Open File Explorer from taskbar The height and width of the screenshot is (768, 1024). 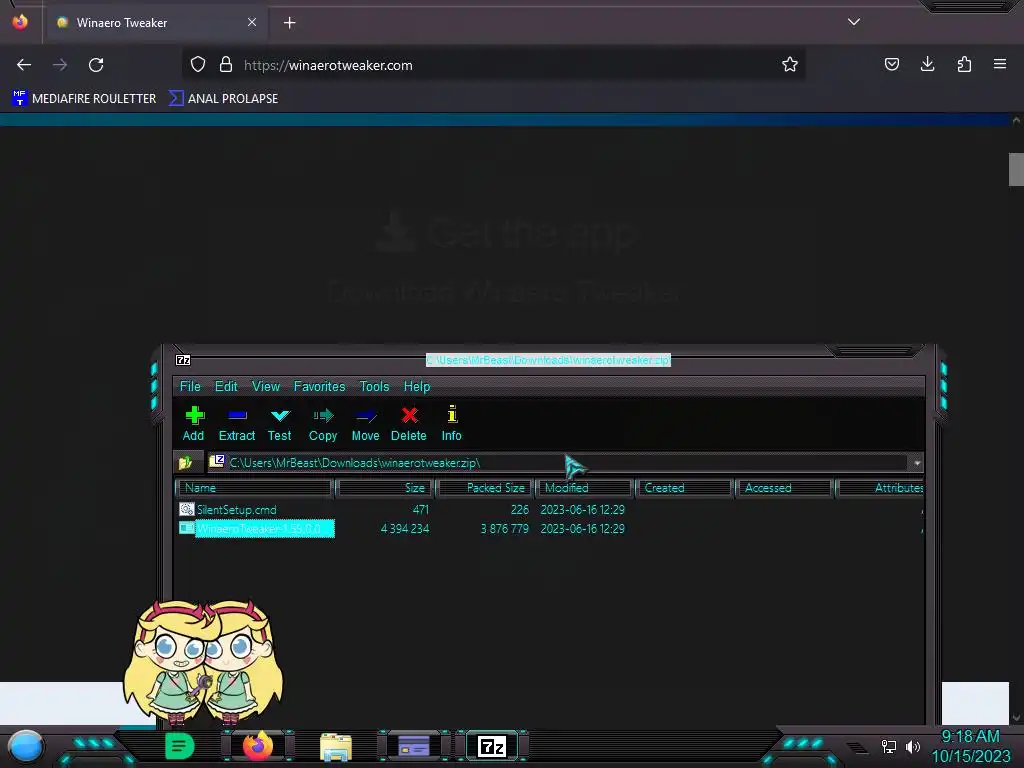336,746
